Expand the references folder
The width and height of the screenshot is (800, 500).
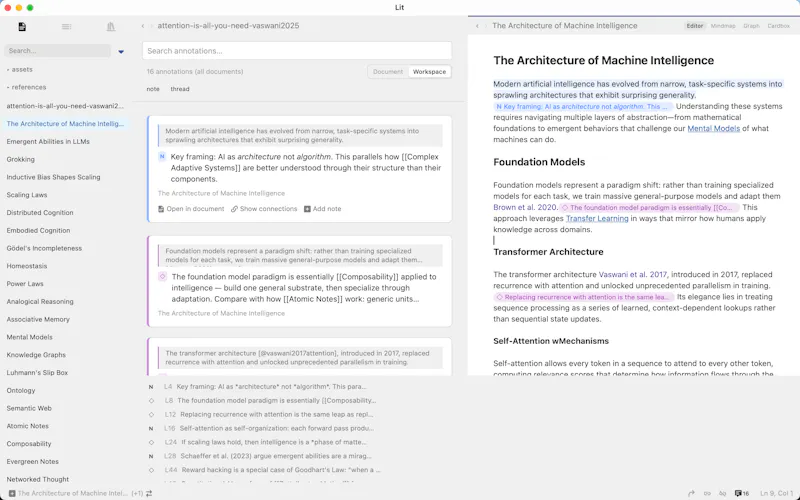coord(27,87)
